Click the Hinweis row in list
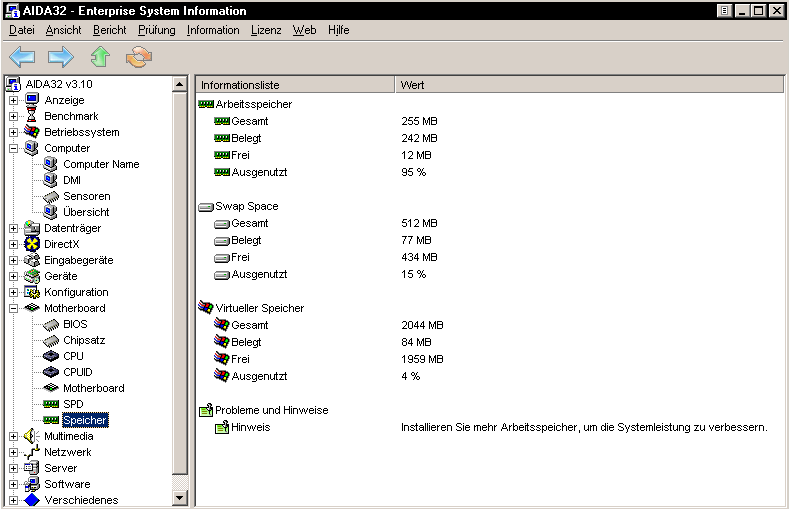789x509 pixels. click(x=491, y=428)
